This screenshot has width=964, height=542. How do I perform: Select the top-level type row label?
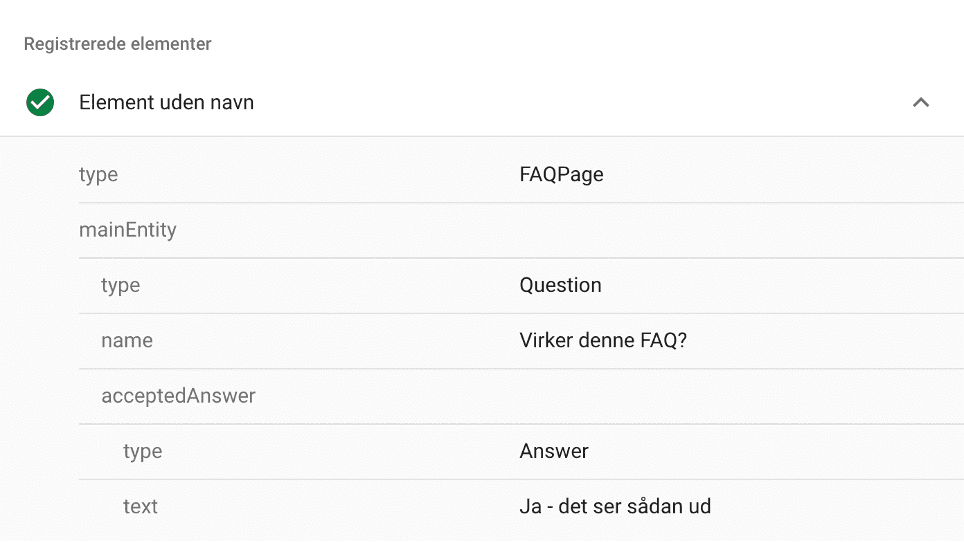(98, 175)
